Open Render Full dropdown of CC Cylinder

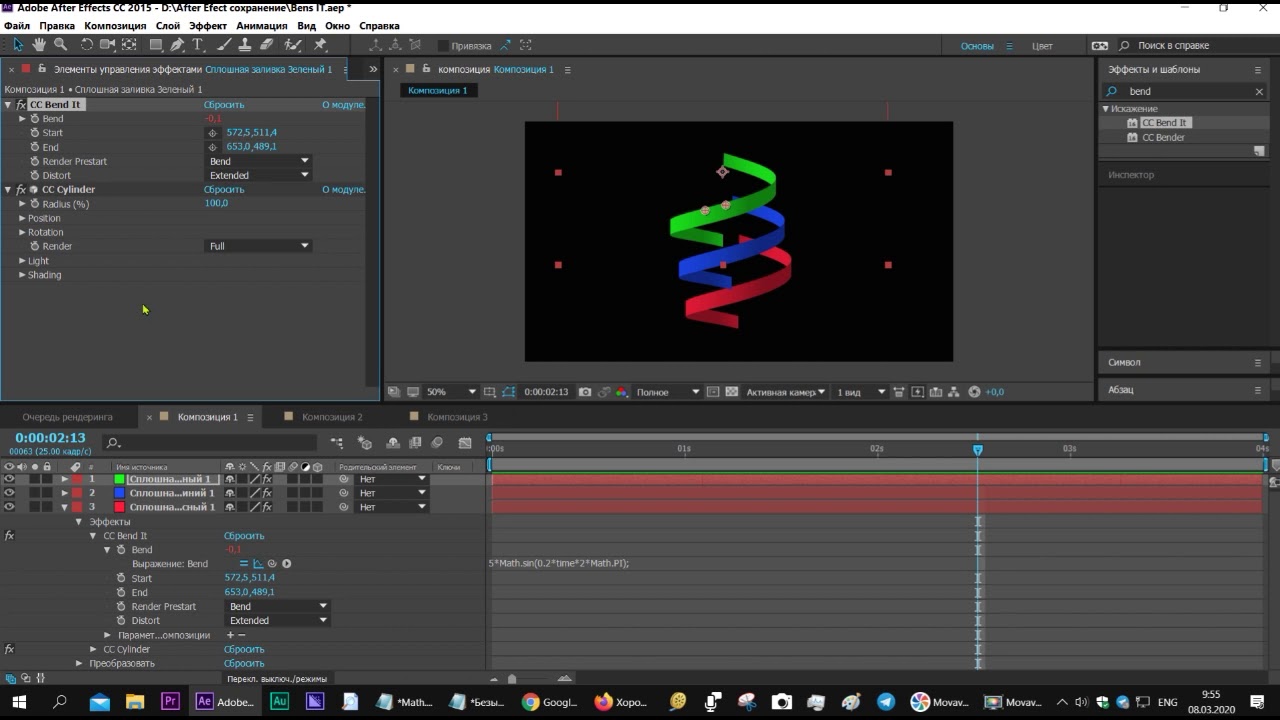click(x=259, y=246)
